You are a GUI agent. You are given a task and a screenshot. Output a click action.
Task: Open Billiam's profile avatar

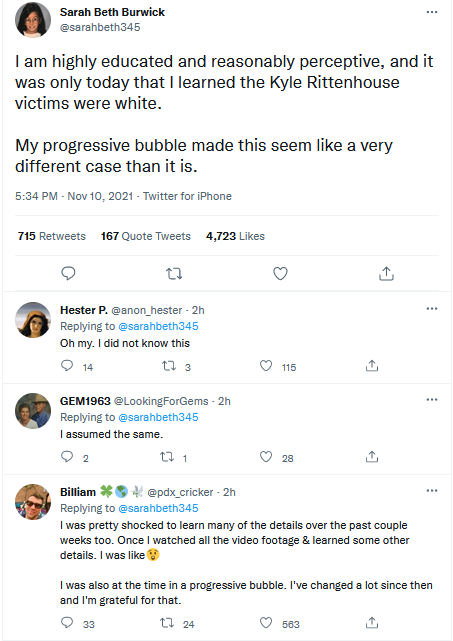coord(33,502)
